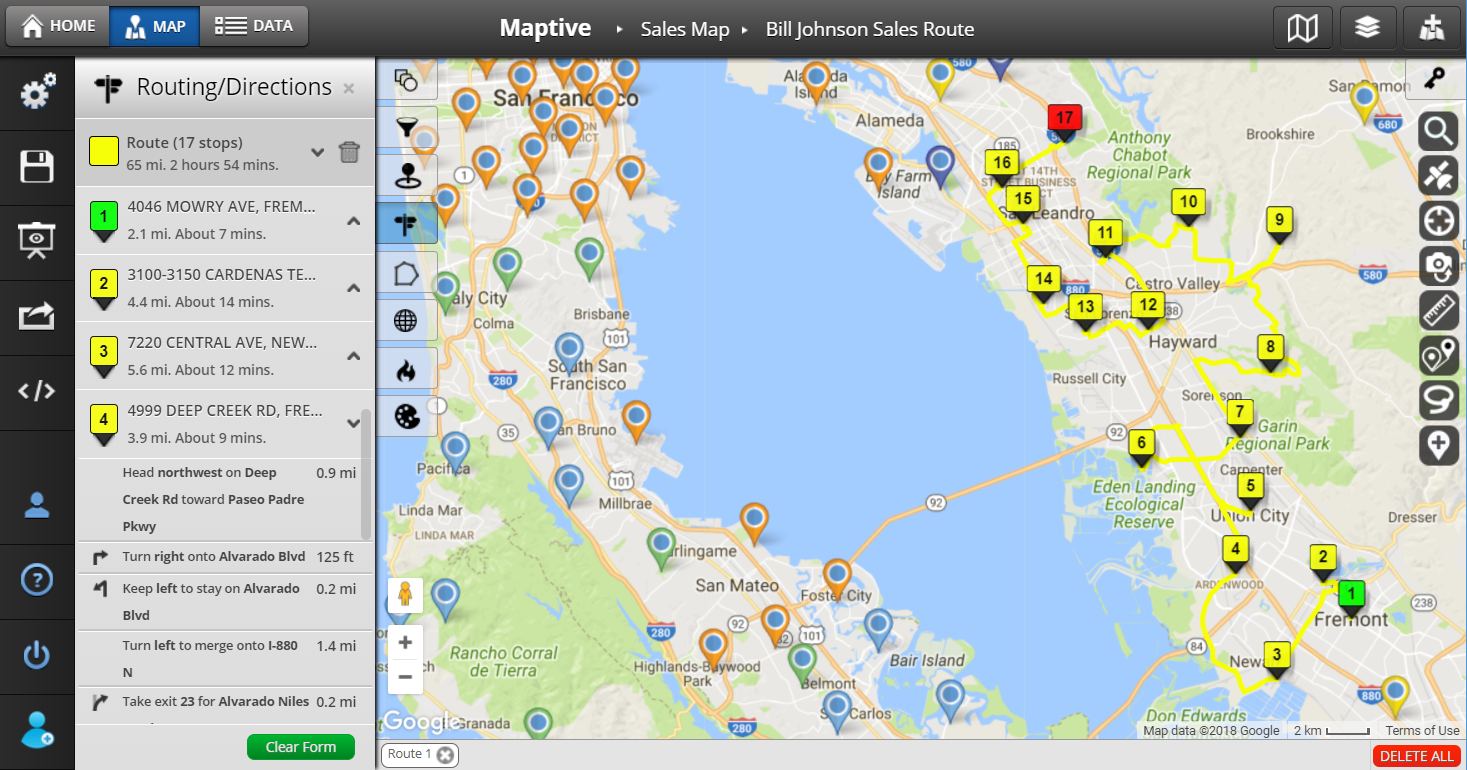The image size is (1467, 770).
Task: Select the globe boundary tool
Action: (x=406, y=320)
